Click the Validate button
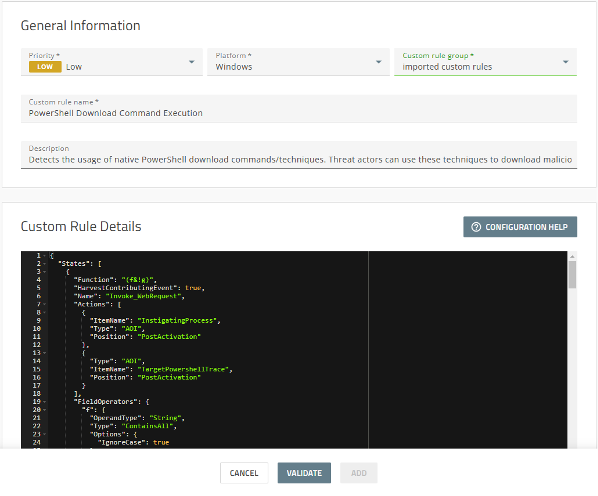598x496 pixels. click(304, 473)
